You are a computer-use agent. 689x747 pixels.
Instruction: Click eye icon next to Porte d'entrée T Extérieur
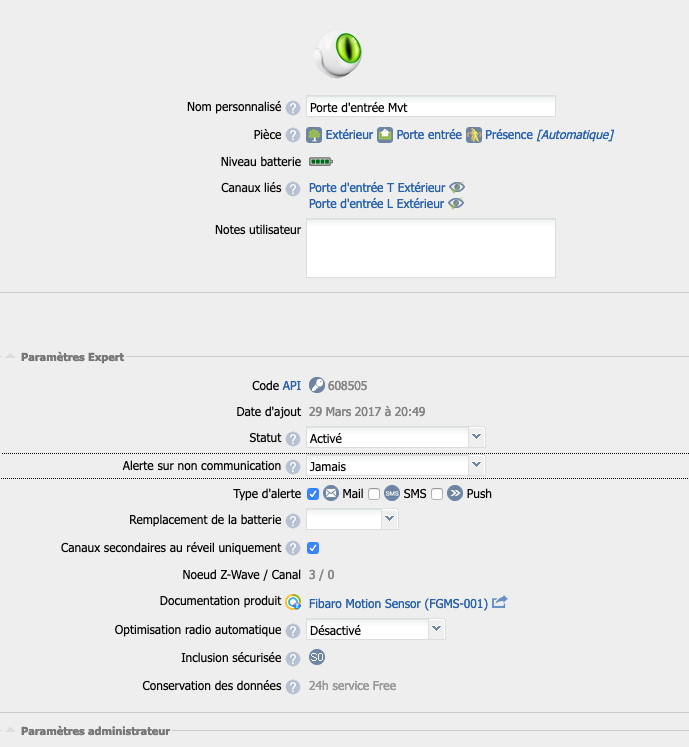(x=457, y=187)
